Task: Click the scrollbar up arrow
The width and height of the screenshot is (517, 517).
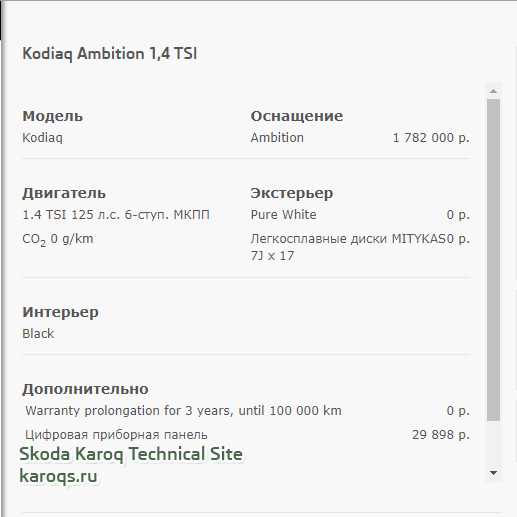Action: 493,91
